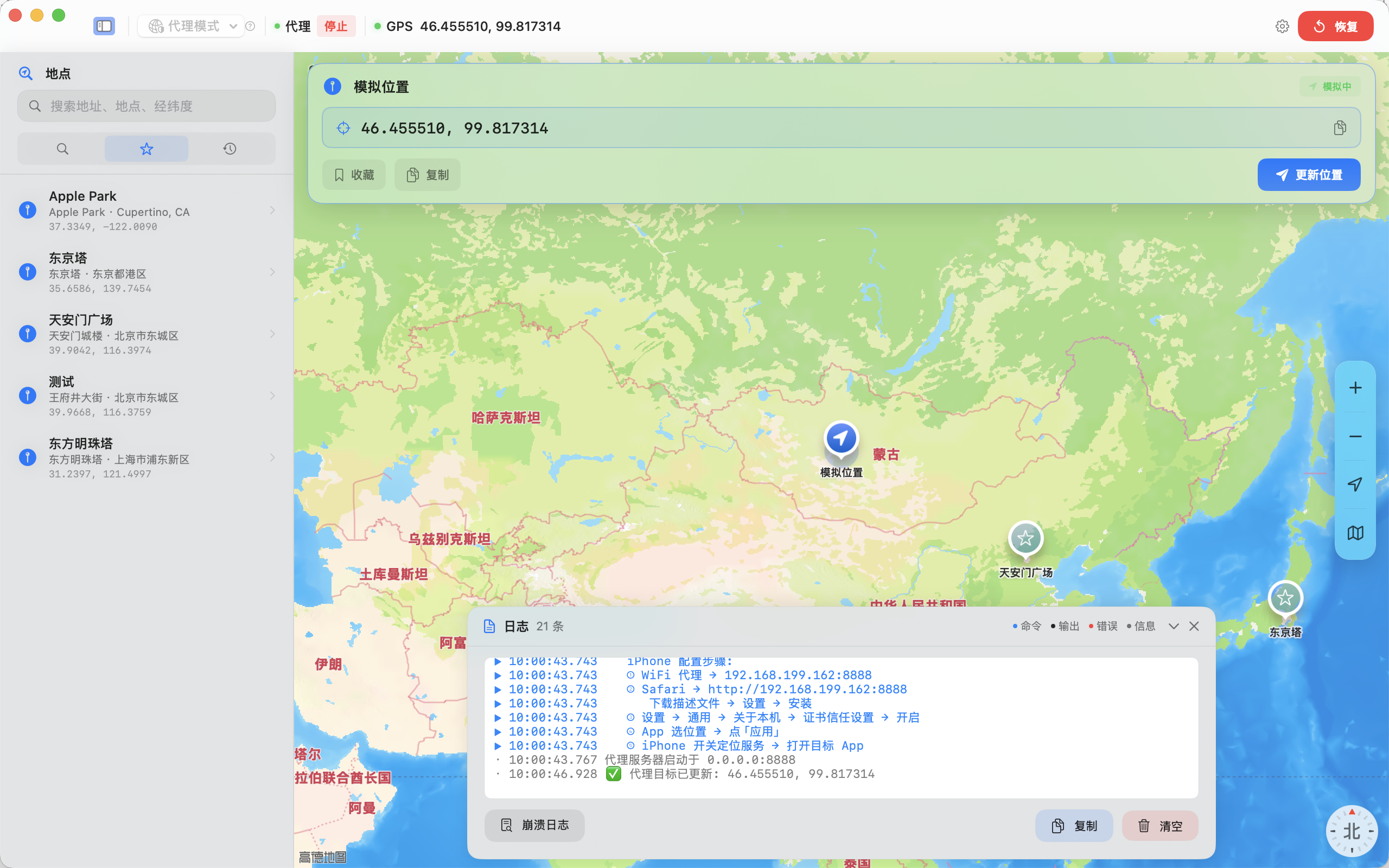Viewport: 1389px width, 868px height.
Task: Click 蒙古 label on the map
Action: click(885, 454)
